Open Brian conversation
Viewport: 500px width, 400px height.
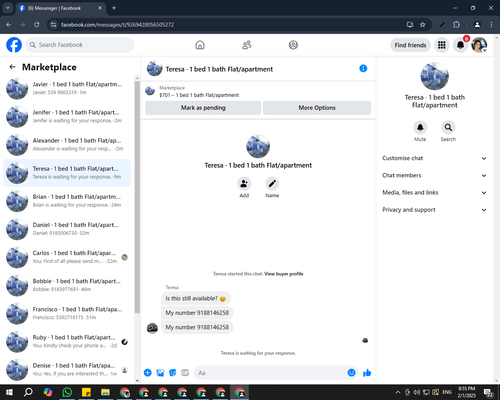click(67, 201)
